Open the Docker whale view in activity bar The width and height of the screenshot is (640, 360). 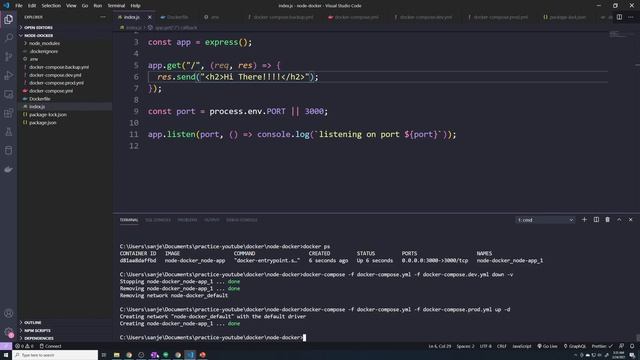coord(8,169)
